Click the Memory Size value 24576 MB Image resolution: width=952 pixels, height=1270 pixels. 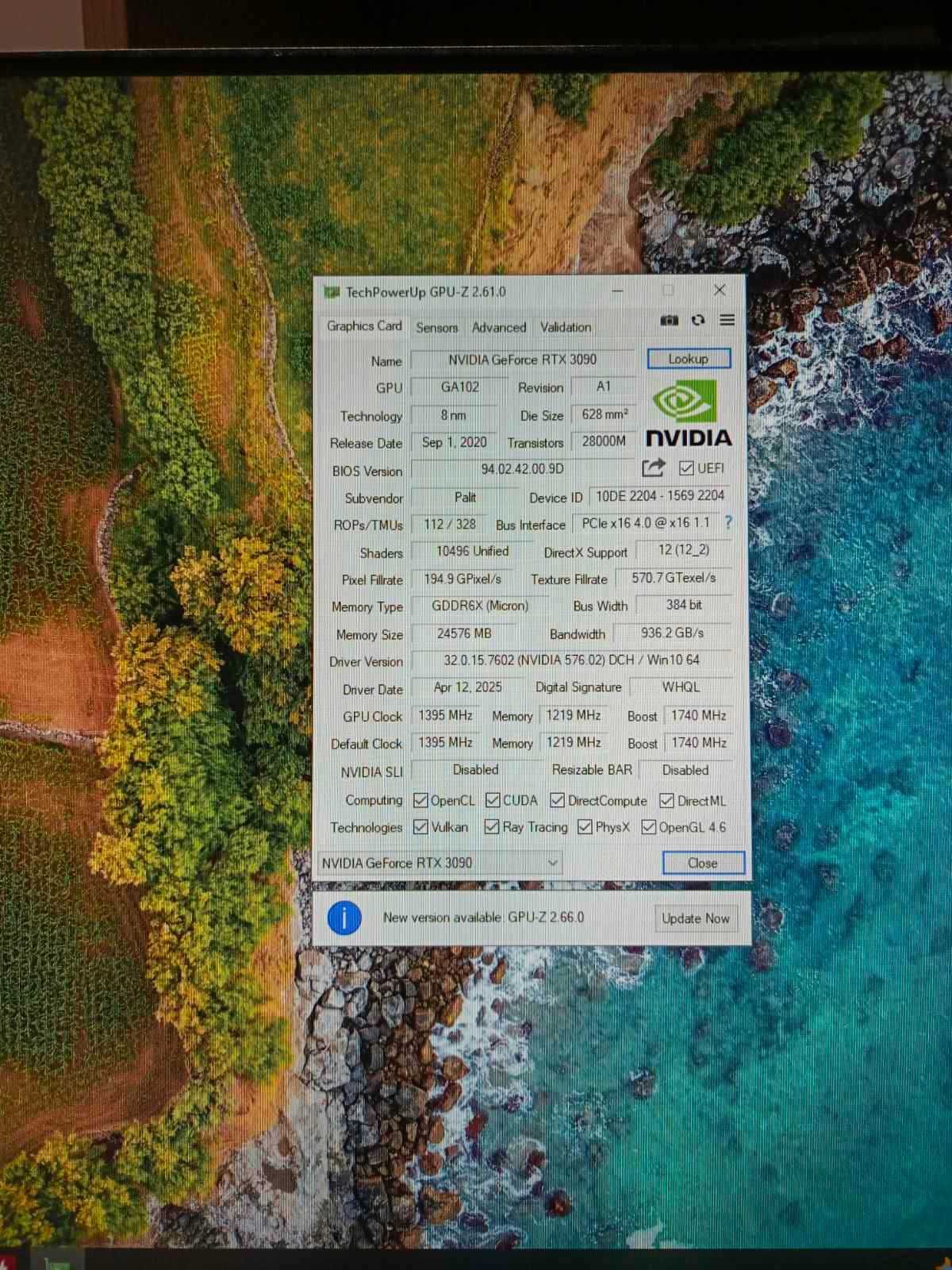(464, 634)
